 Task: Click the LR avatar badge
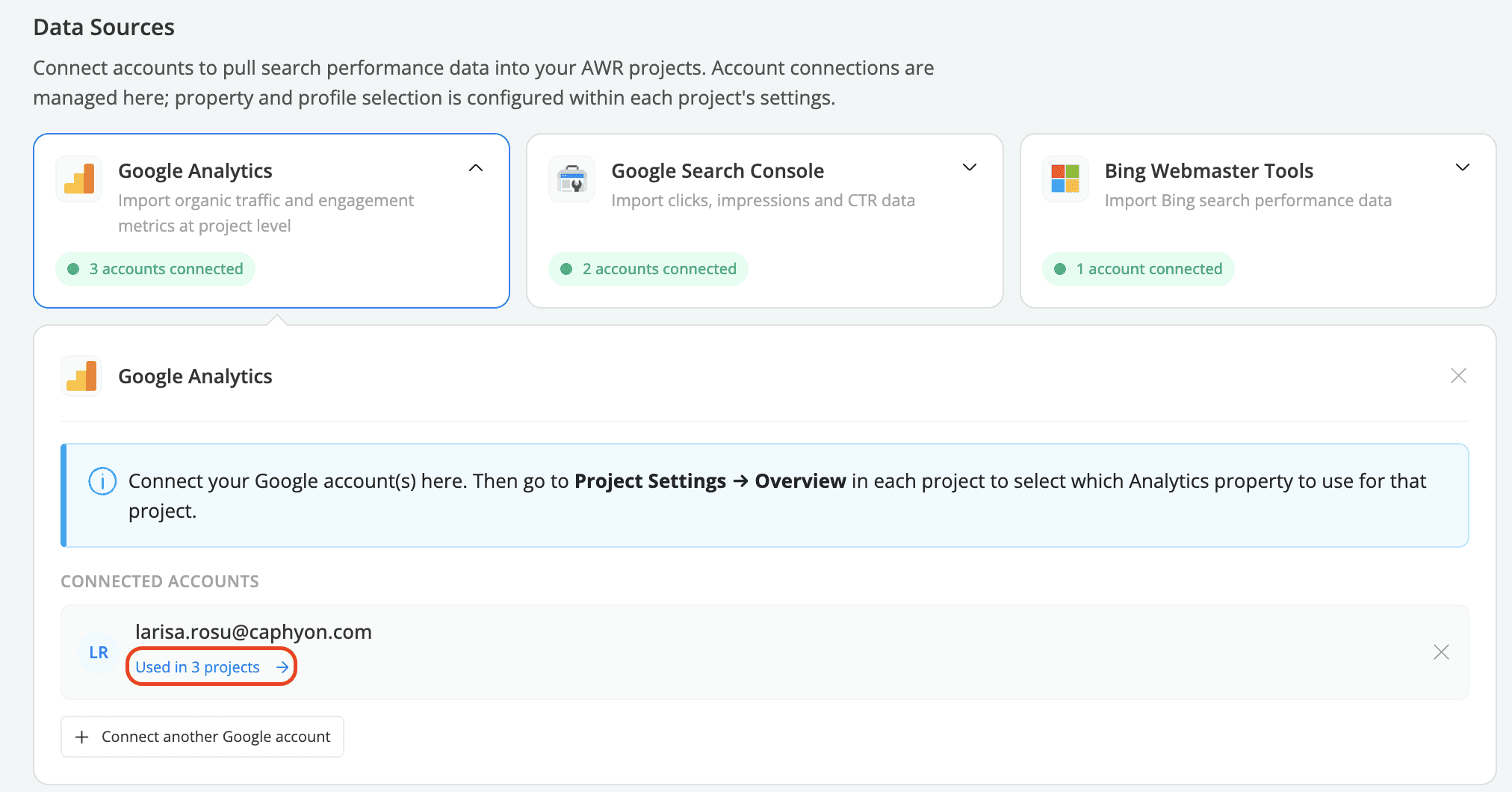point(99,652)
